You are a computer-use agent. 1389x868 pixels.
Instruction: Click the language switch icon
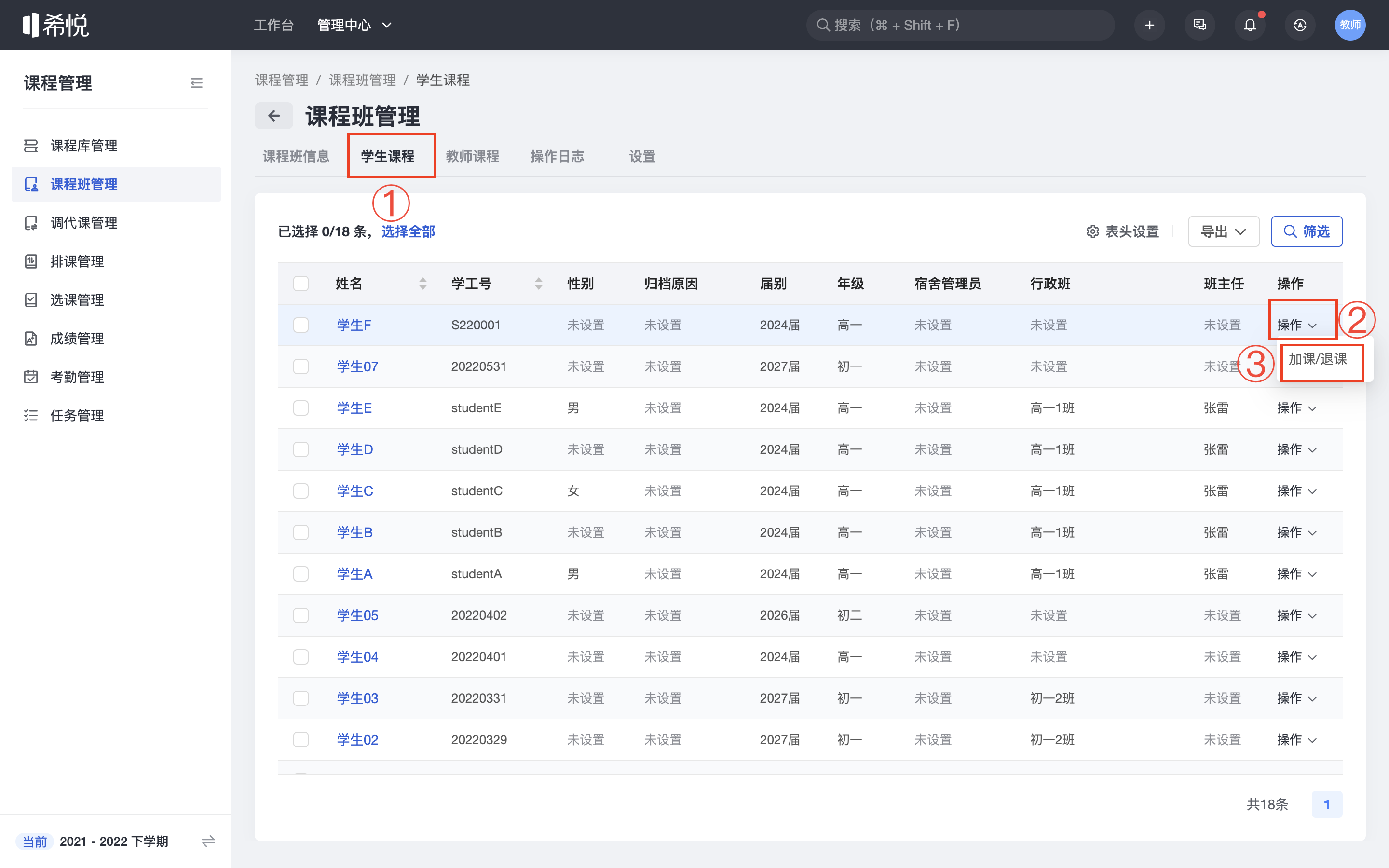coord(1300,25)
